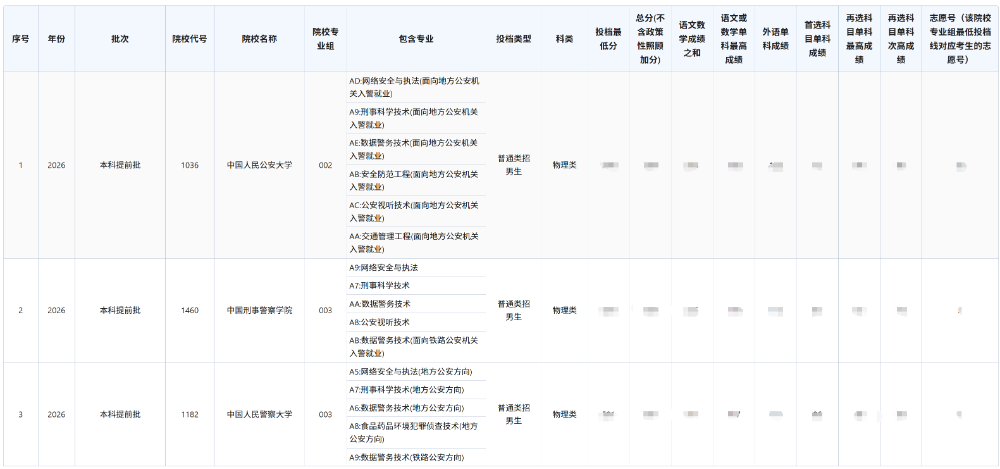
Task: Click college code 1036
Action: pos(189,165)
